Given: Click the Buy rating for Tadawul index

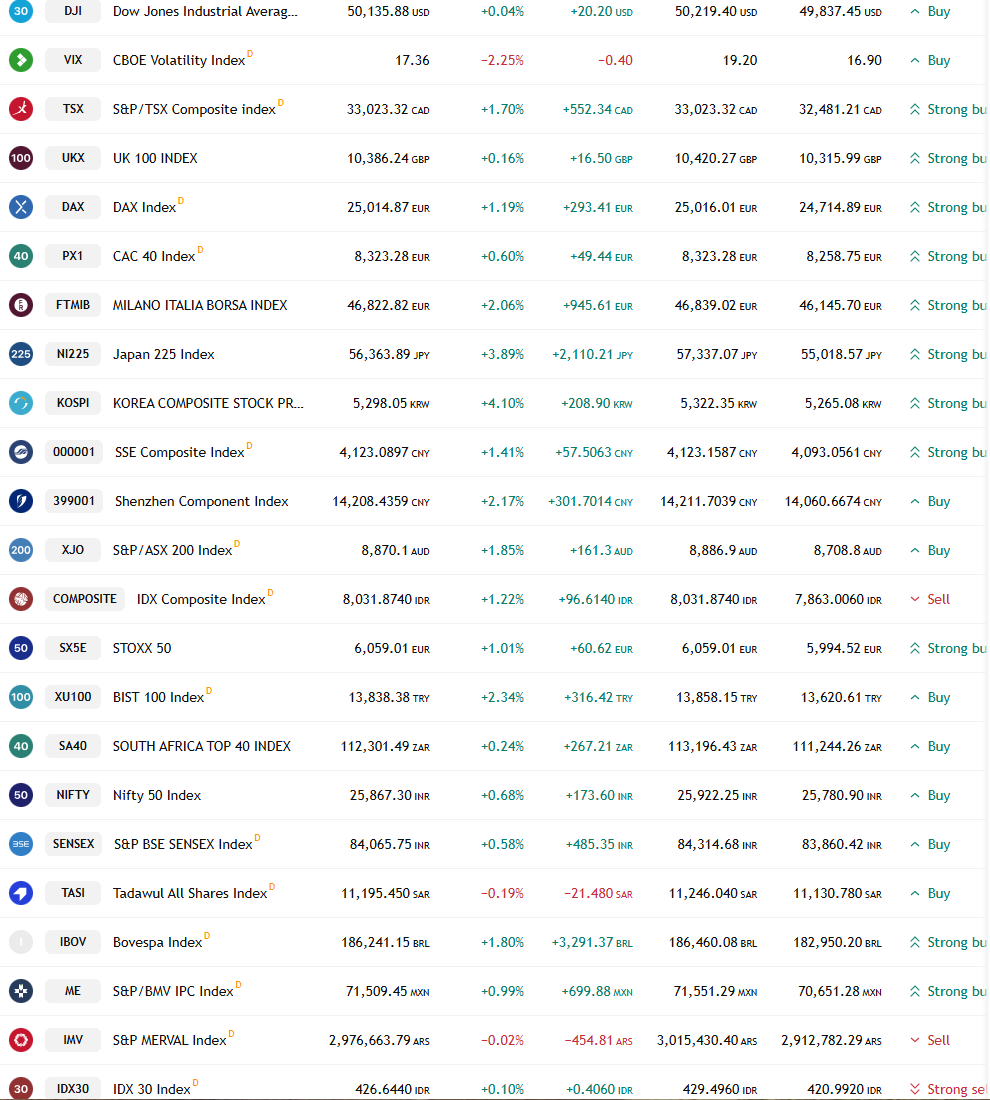Looking at the screenshot, I should tap(930, 894).
